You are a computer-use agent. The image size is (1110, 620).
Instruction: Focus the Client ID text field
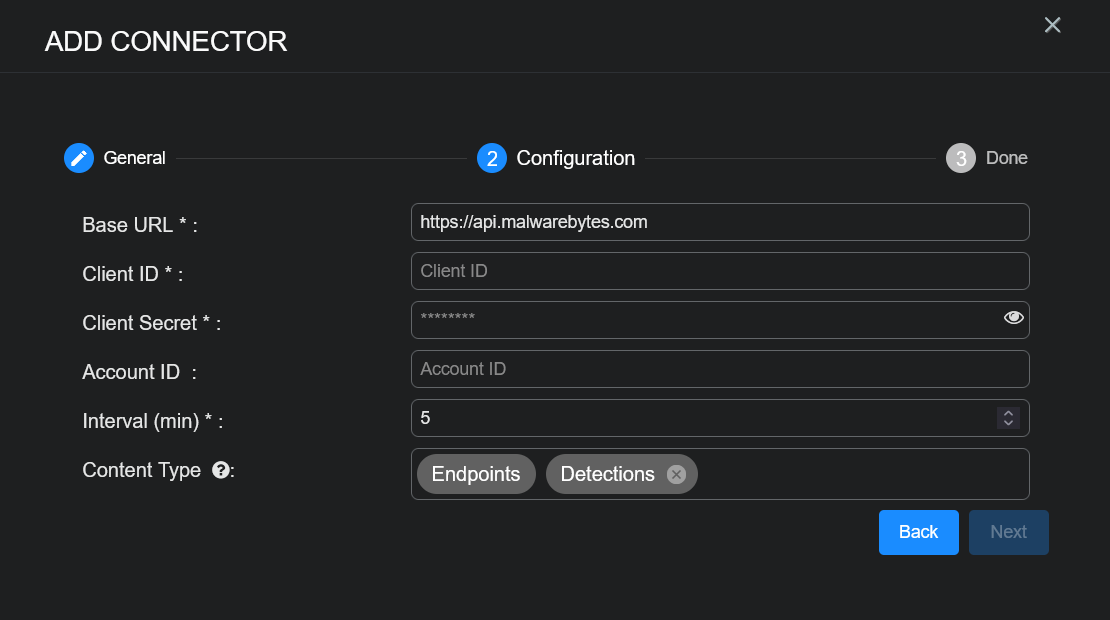pyautogui.click(x=720, y=271)
